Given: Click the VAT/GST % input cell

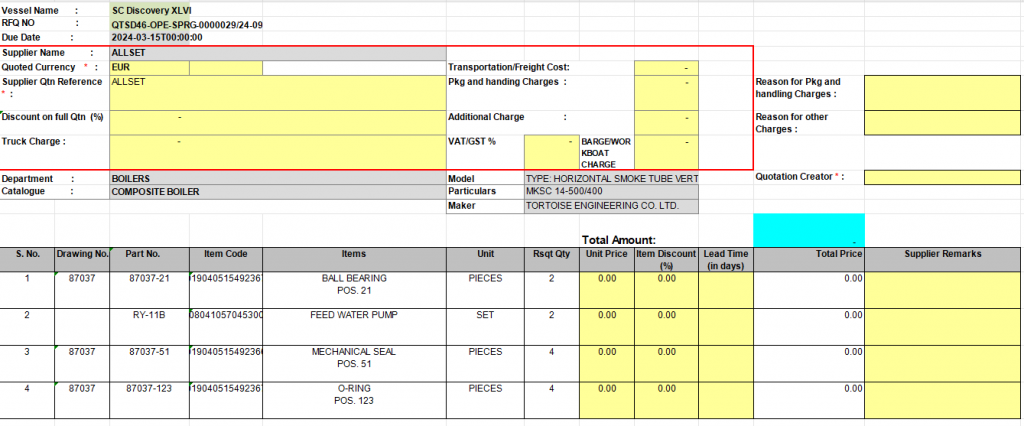Looking at the screenshot, I should click(551, 152).
